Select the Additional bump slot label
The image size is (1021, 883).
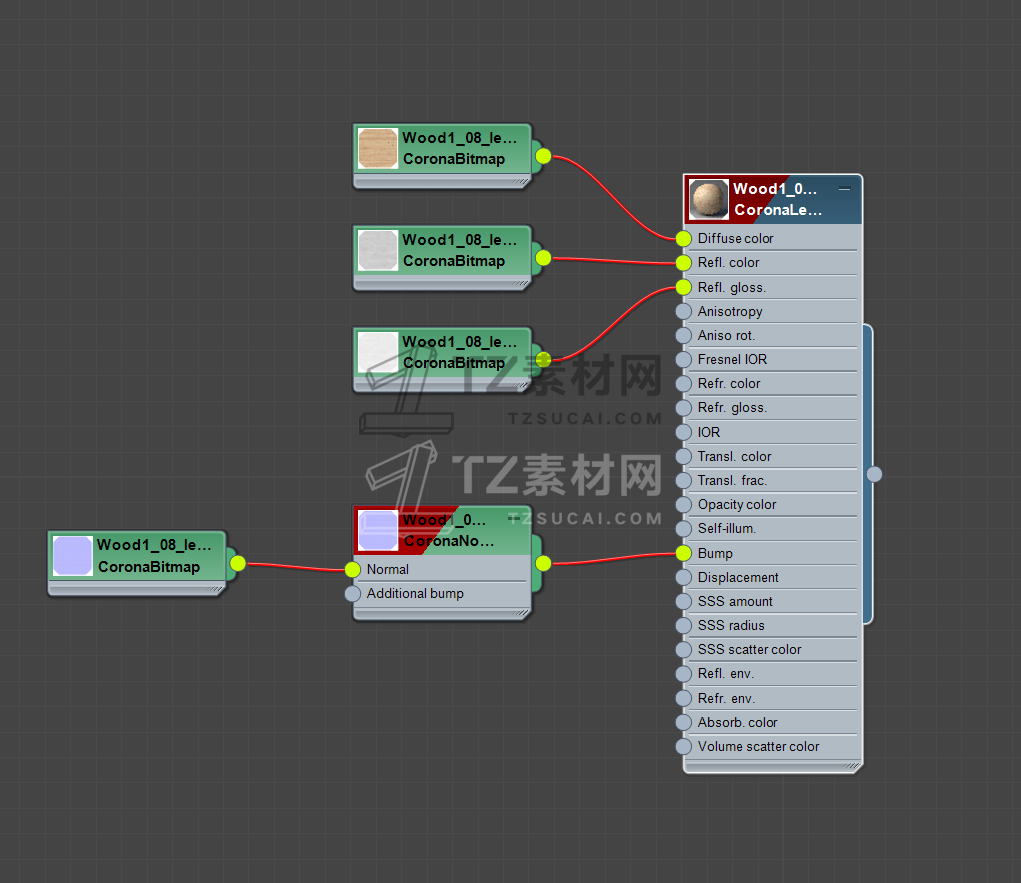415,594
